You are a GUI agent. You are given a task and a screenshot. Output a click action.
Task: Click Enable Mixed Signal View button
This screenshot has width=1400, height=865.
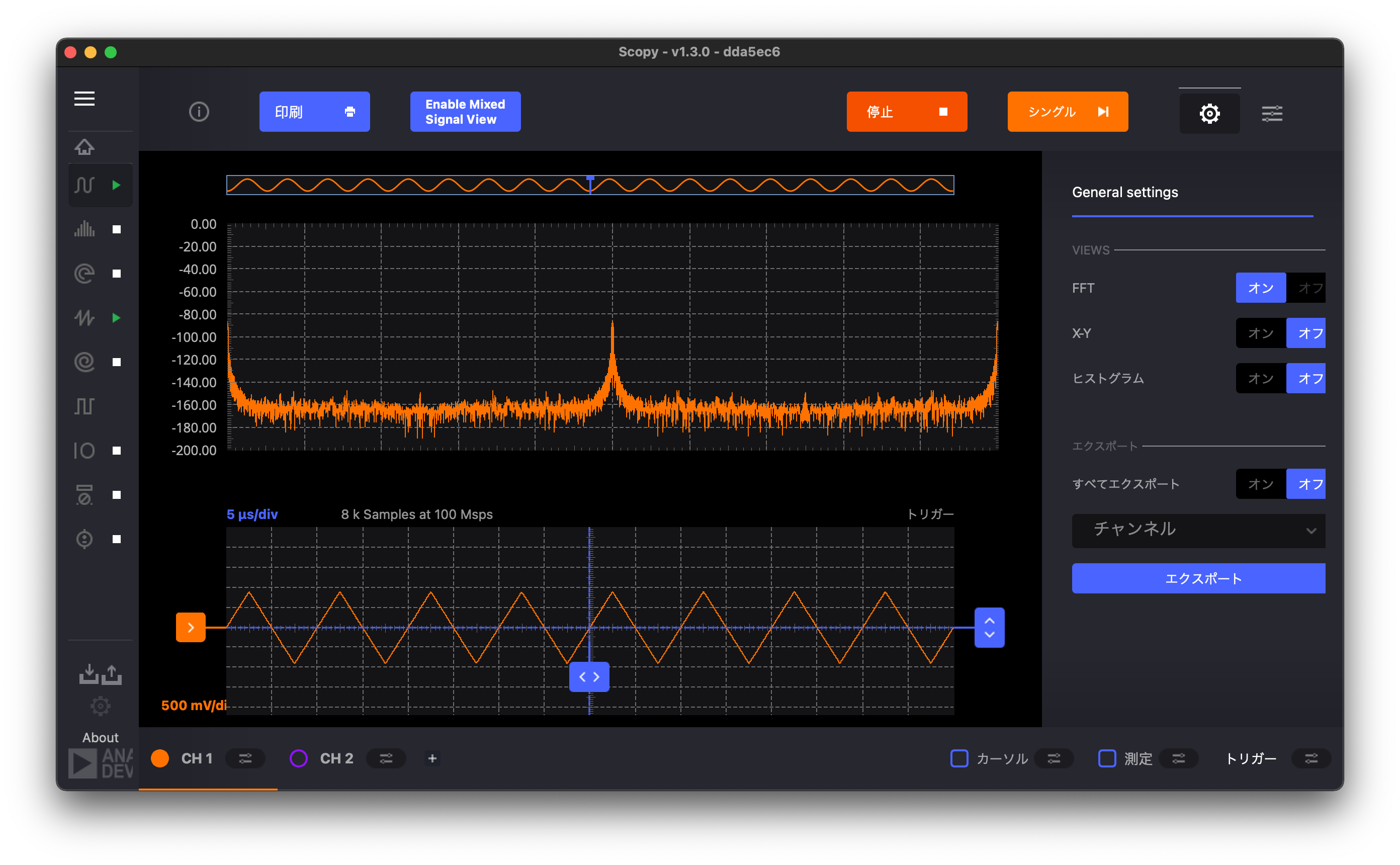pyautogui.click(x=465, y=112)
